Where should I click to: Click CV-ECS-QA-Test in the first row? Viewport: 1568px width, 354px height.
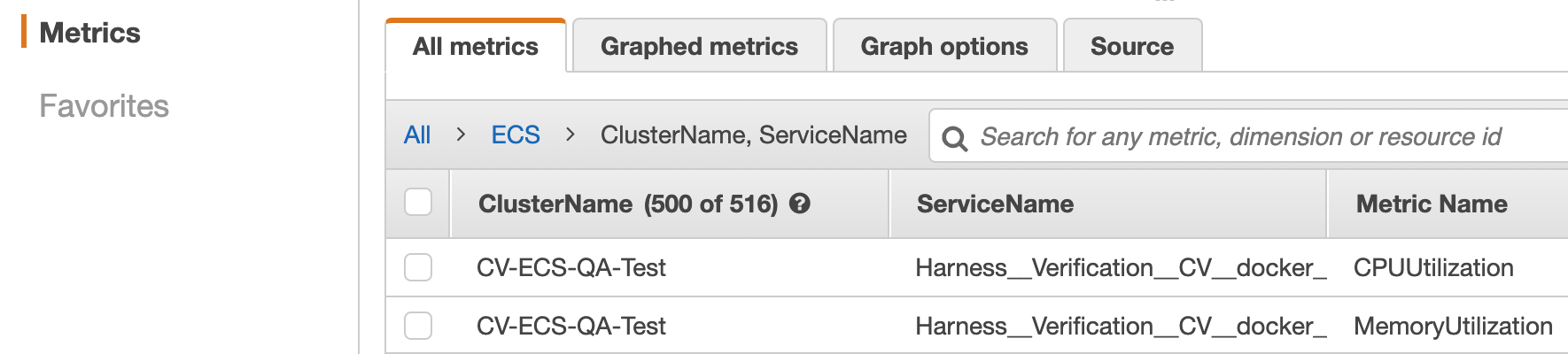pyautogui.click(x=571, y=268)
